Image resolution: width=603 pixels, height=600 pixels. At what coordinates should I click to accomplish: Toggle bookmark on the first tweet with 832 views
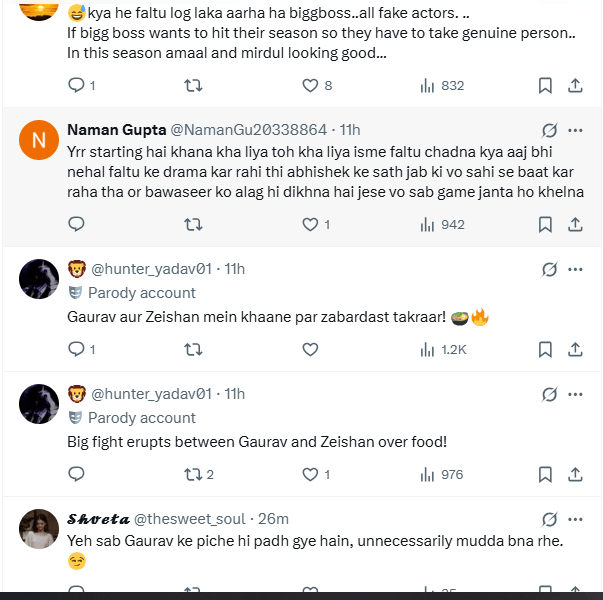click(x=545, y=85)
